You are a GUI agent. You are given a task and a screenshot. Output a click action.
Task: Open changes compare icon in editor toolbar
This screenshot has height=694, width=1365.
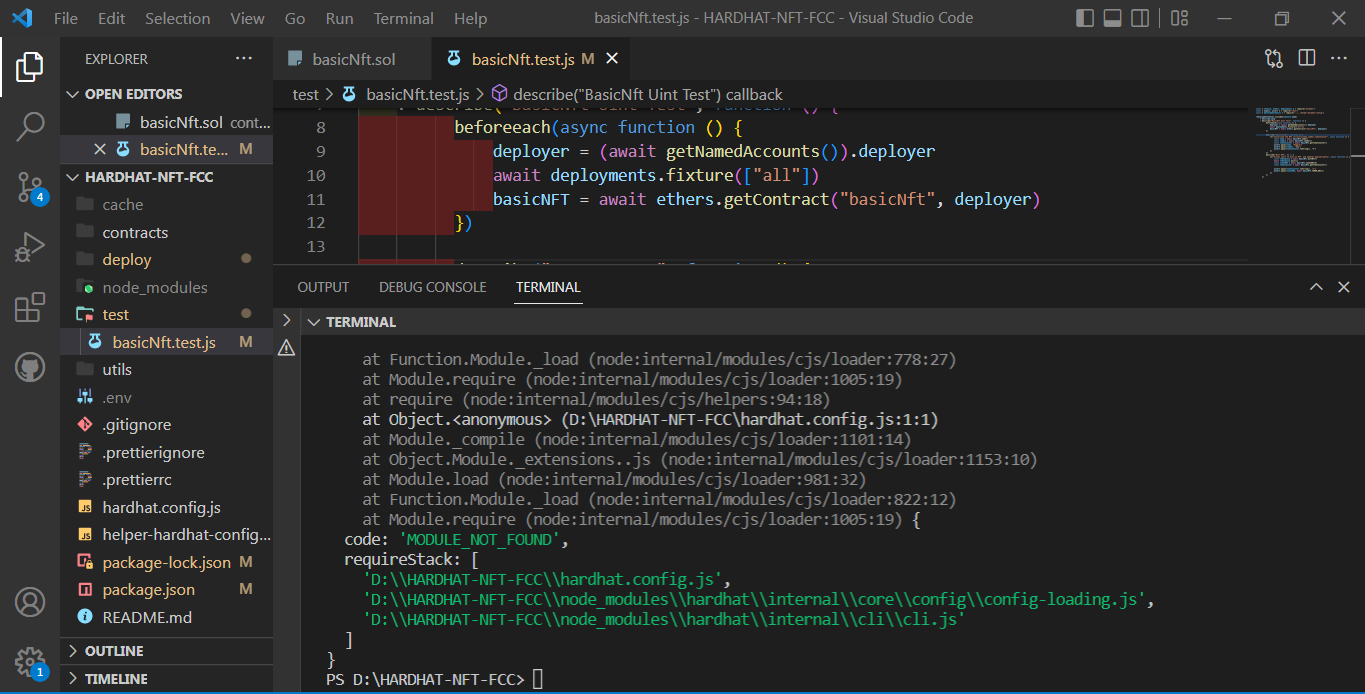pyautogui.click(x=1273, y=59)
